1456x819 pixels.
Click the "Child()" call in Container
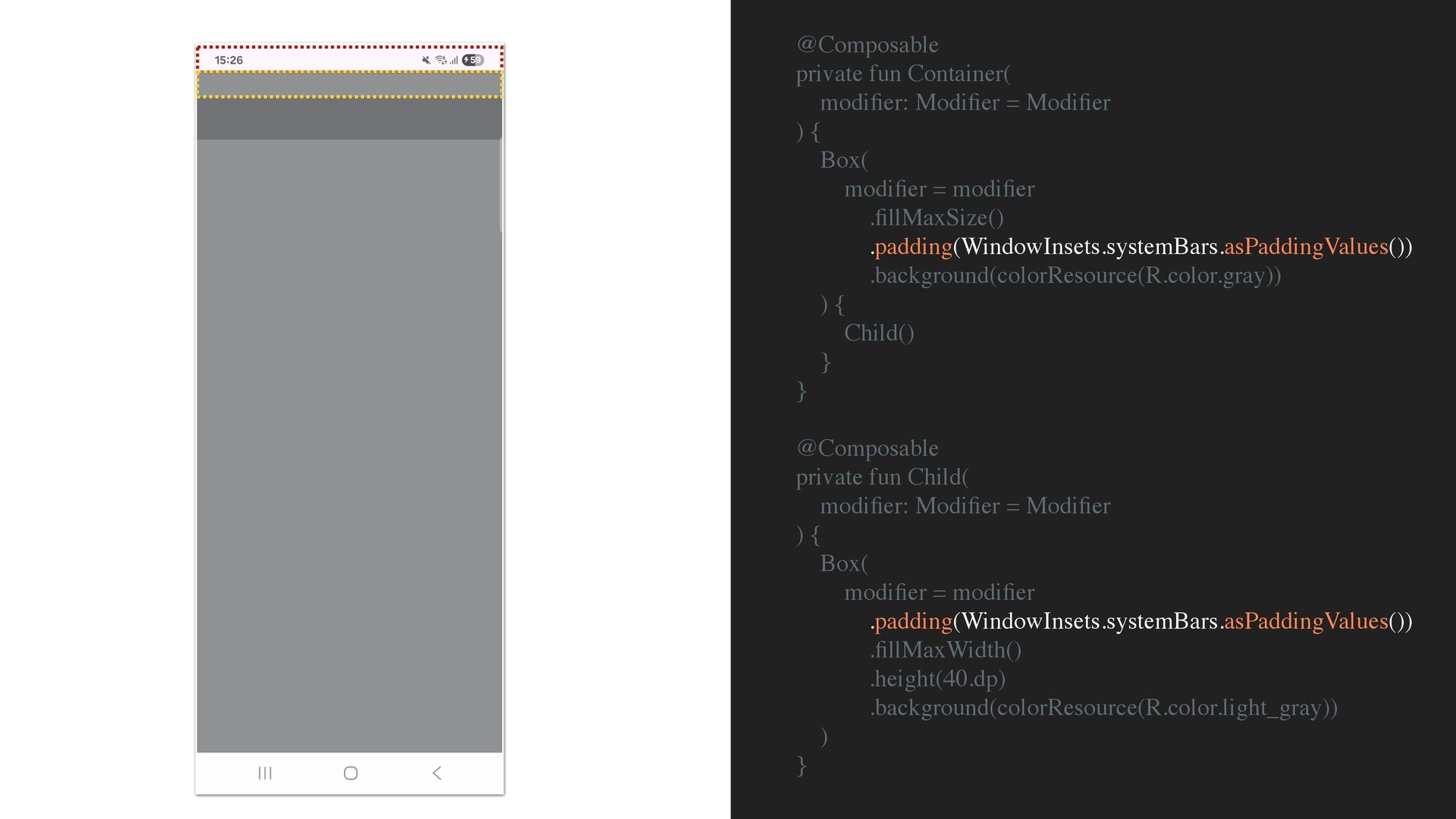879,333
